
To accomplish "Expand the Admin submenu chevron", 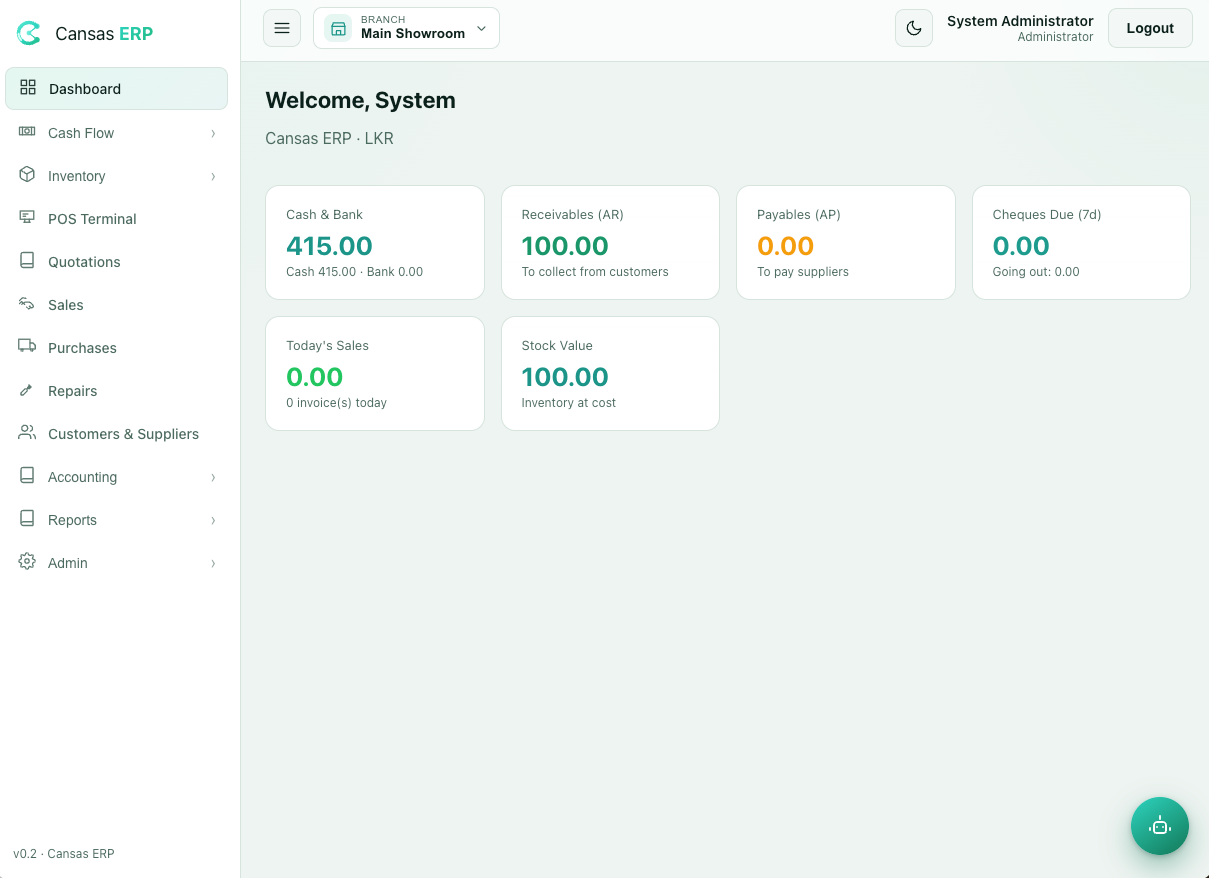I will (213, 563).
